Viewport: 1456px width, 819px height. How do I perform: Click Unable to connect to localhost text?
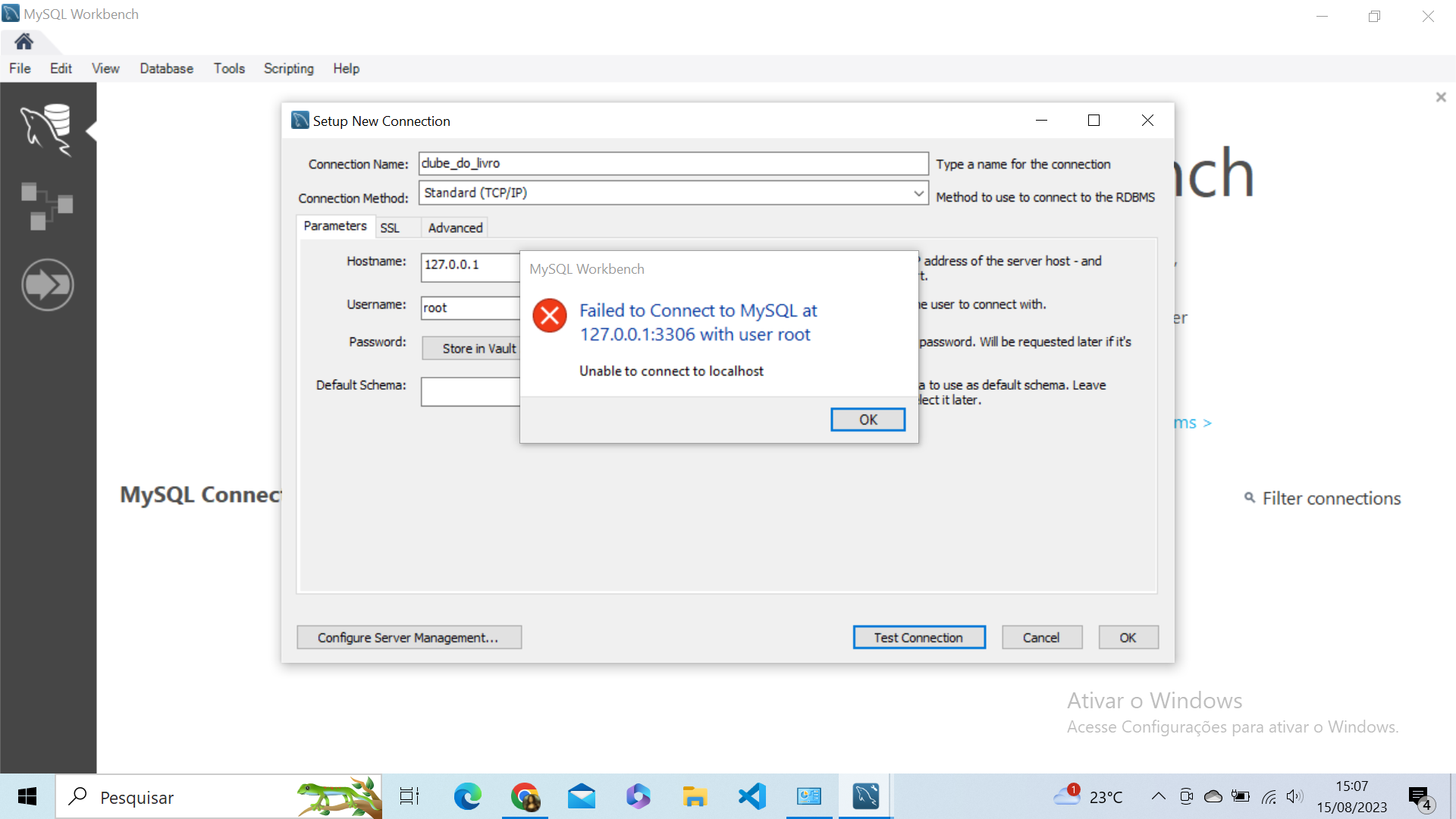pos(671,371)
